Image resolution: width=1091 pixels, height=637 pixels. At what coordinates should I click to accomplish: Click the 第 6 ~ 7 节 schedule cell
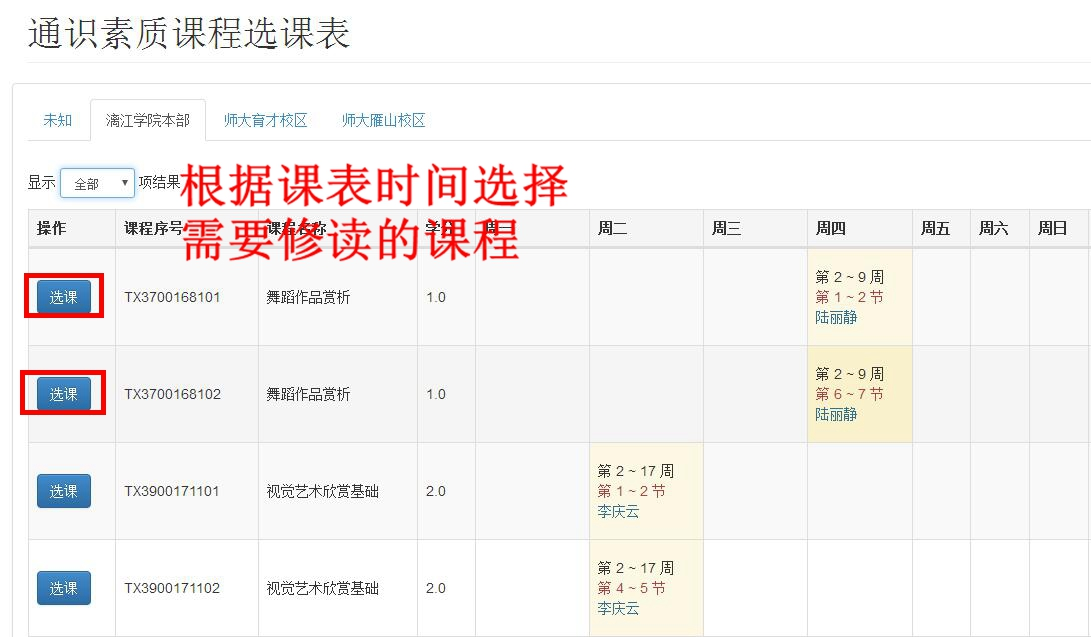pos(849,394)
